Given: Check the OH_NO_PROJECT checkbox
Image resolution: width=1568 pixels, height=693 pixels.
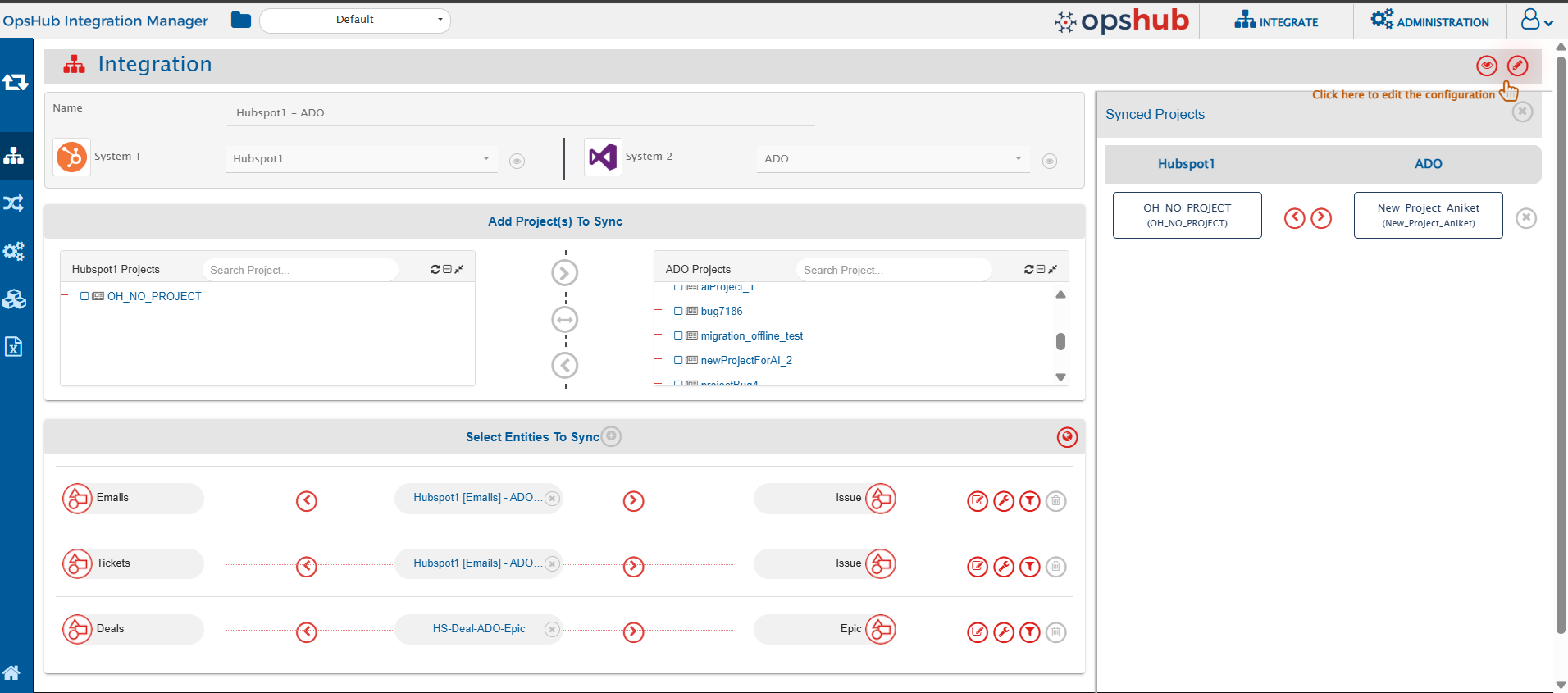Looking at the screenshot, I should [x=84, y=296].
